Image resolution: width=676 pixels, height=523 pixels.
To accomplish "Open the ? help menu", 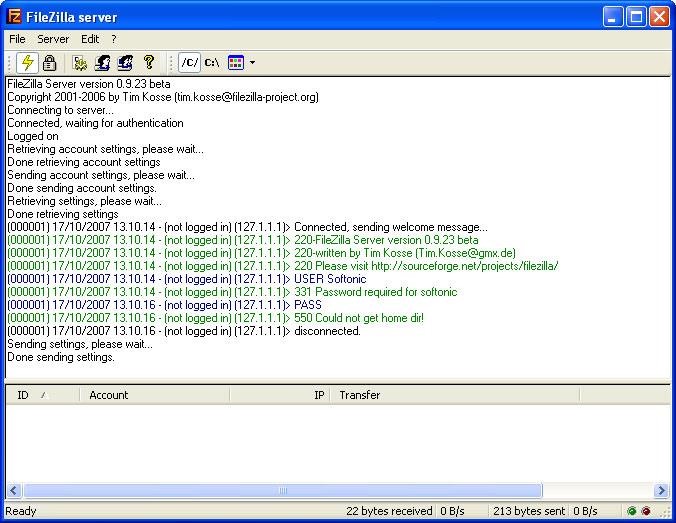I will (x=113, y=39).
